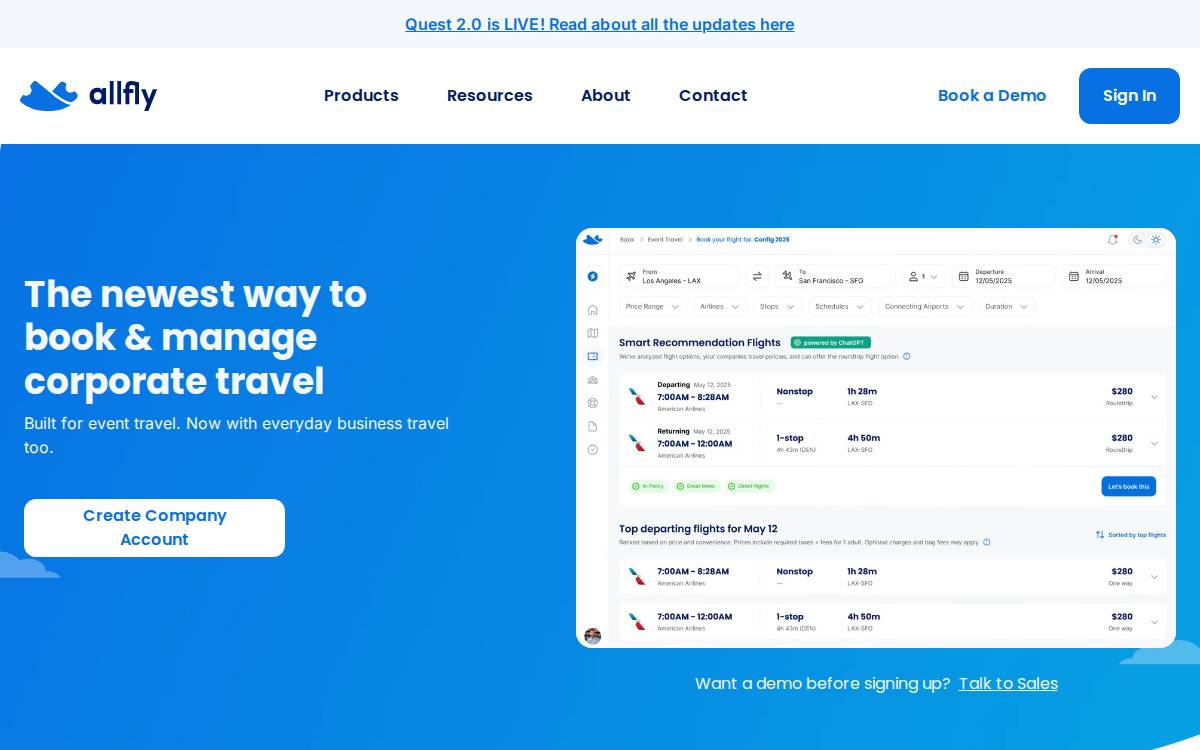This screenshot has height=750, width=1200.
Task: Click American Airlines logo on the Departing flight
Action: coord(637,396)
